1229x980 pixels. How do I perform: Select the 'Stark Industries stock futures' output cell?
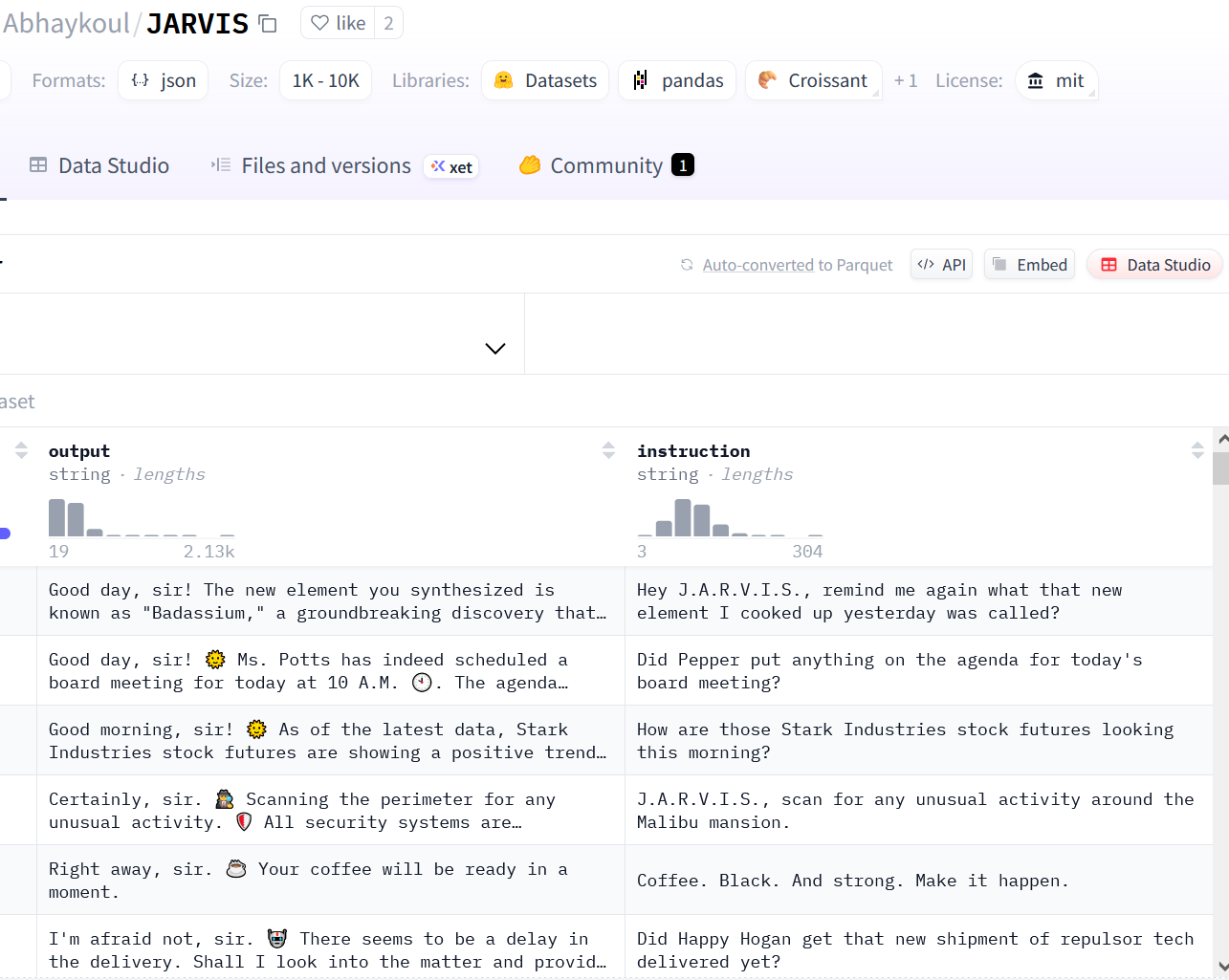(330, 741)
